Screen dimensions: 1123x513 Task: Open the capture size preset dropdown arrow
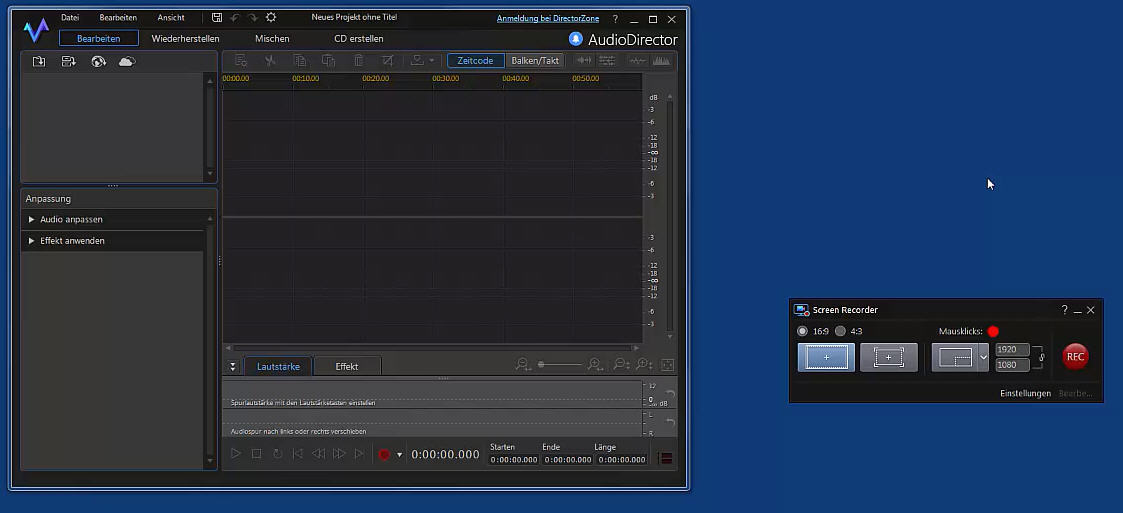(983, 357)
